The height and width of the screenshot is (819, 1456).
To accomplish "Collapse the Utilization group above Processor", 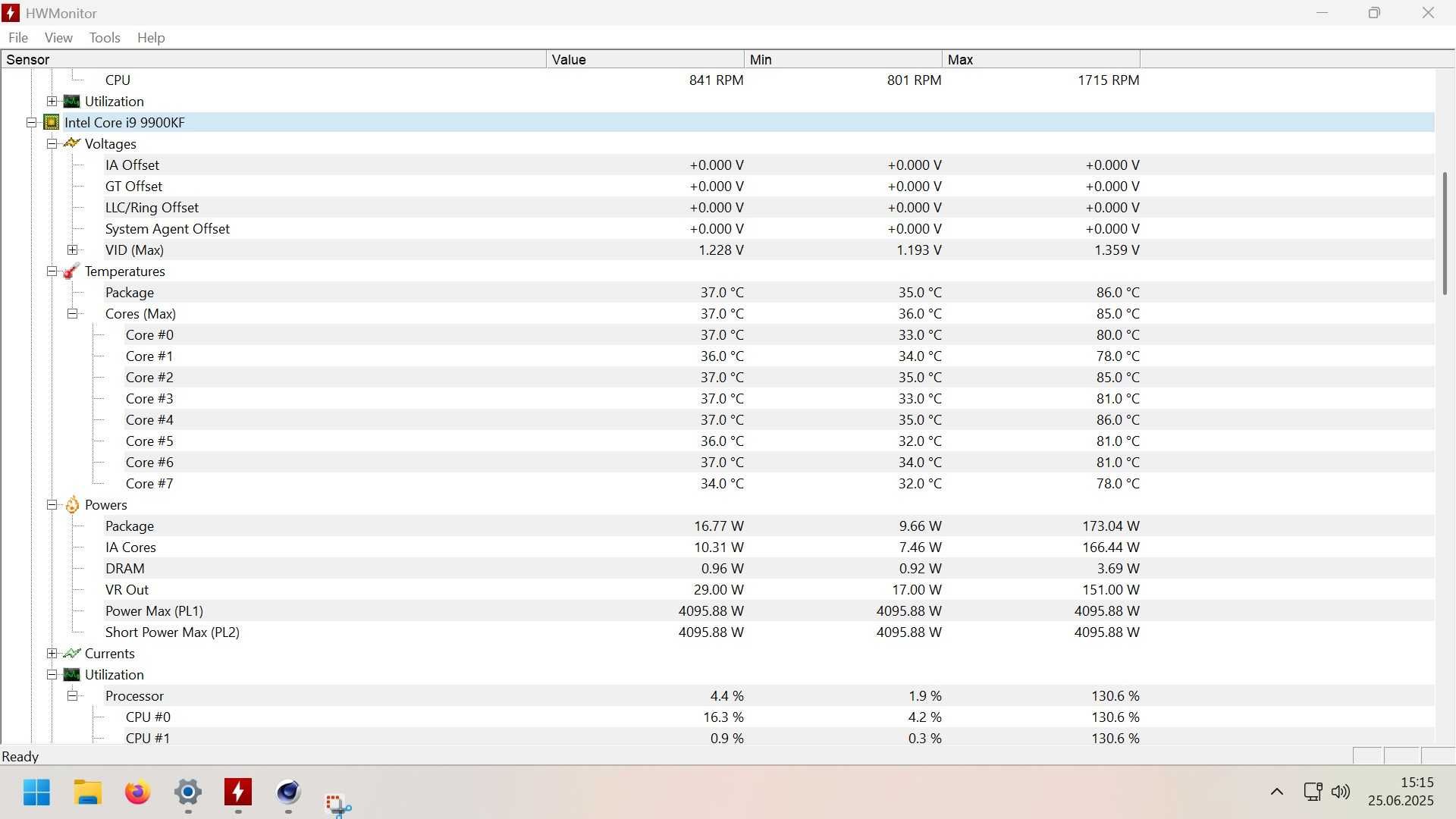I will pyautogui.click(x=52, y=674).
